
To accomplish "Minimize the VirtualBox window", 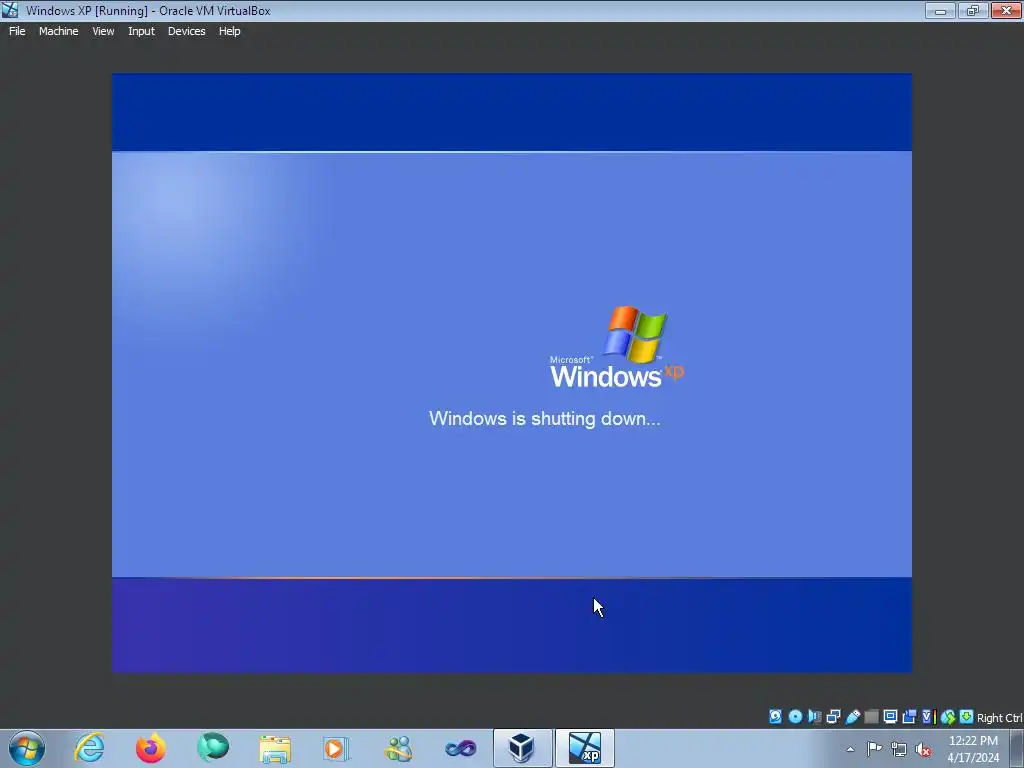I will point(940,10).
